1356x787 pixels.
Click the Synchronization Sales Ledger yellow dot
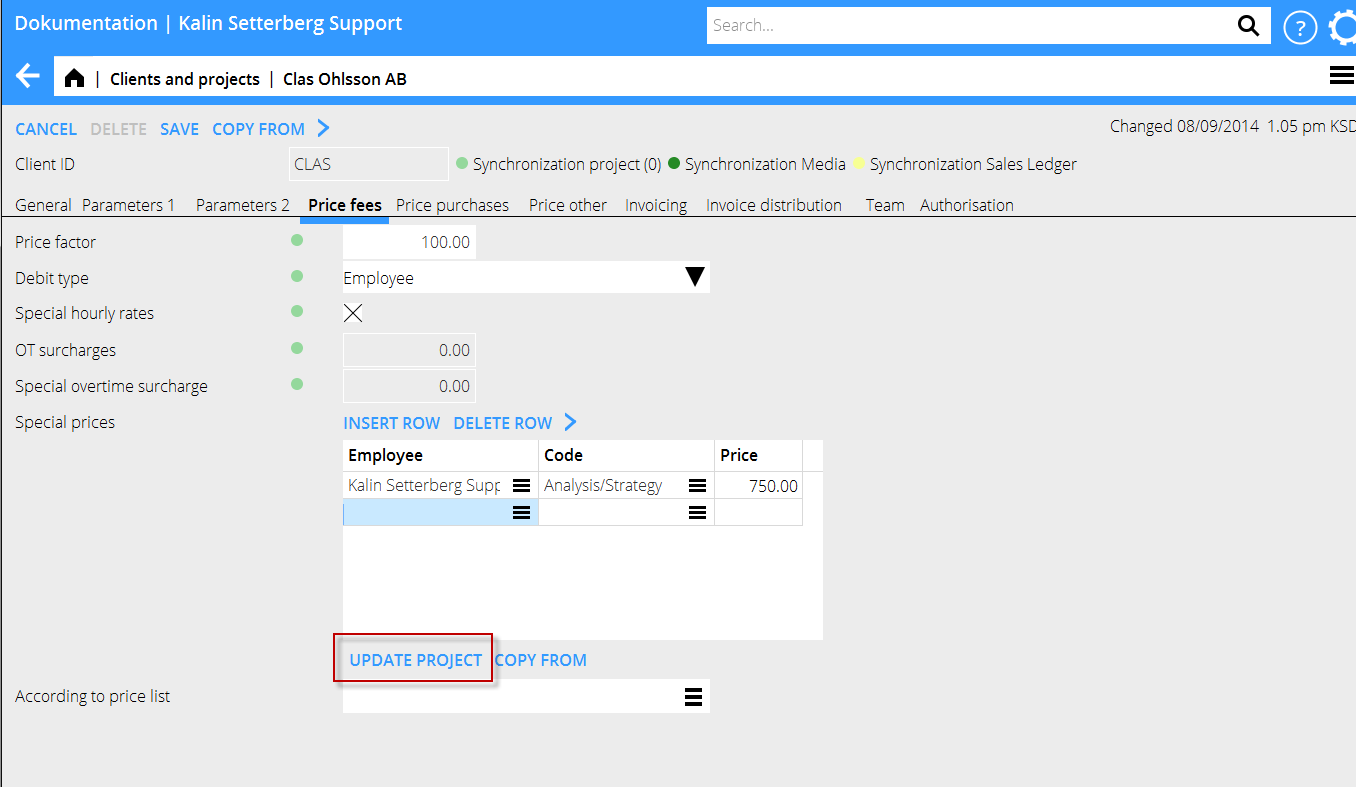(859, 164)
